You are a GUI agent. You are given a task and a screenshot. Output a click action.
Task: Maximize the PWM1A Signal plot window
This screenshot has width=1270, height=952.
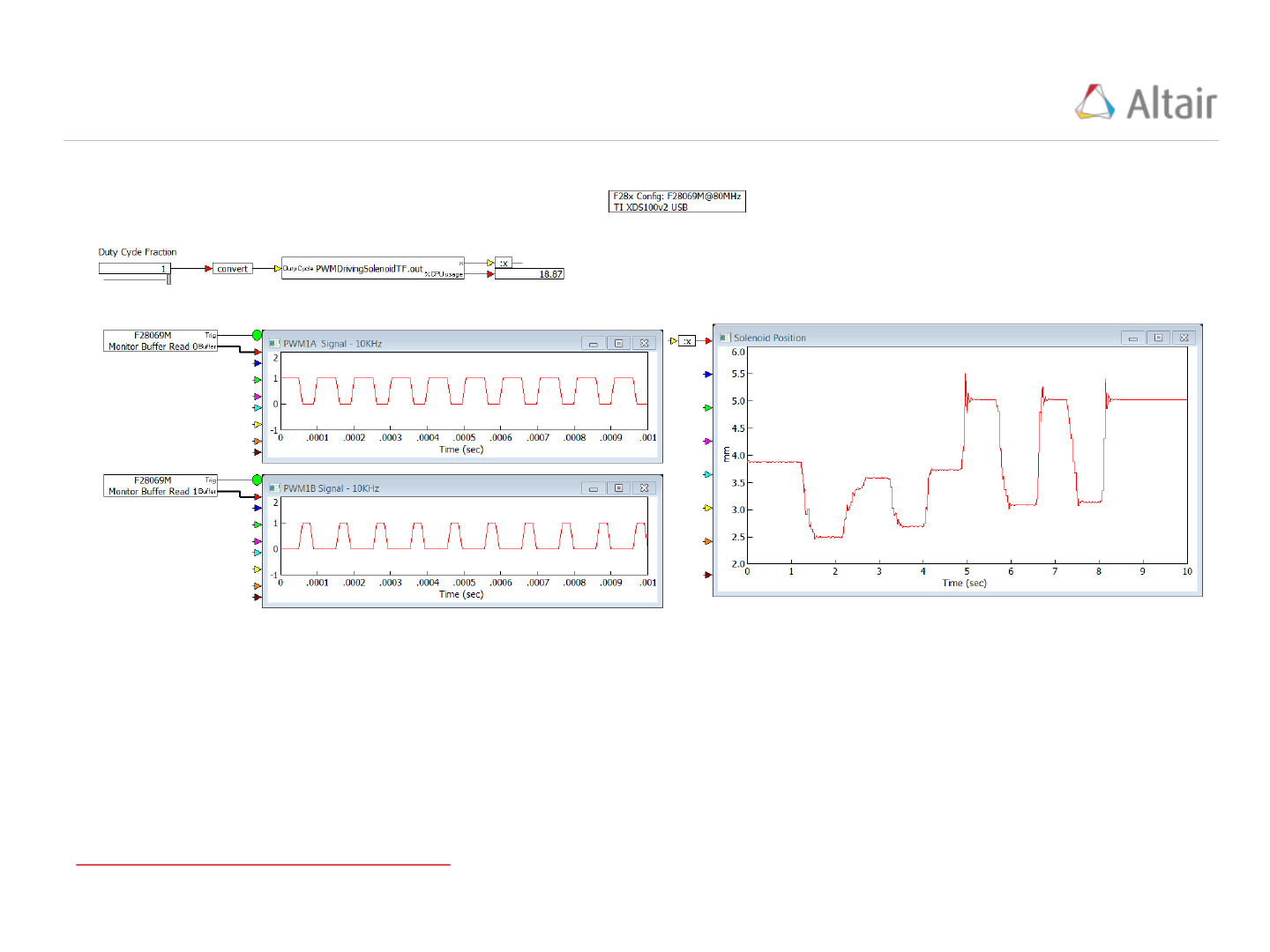(x=619, y=344)
